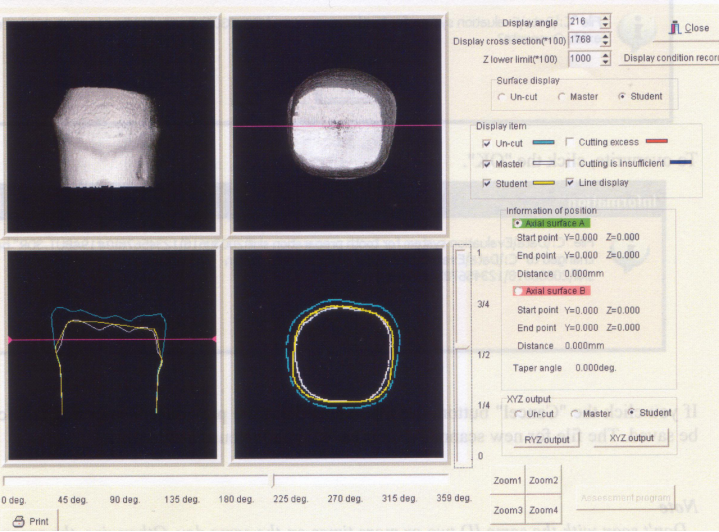Click the Zoom2 button
Screen dimensions: 719x532
point(544,481)
